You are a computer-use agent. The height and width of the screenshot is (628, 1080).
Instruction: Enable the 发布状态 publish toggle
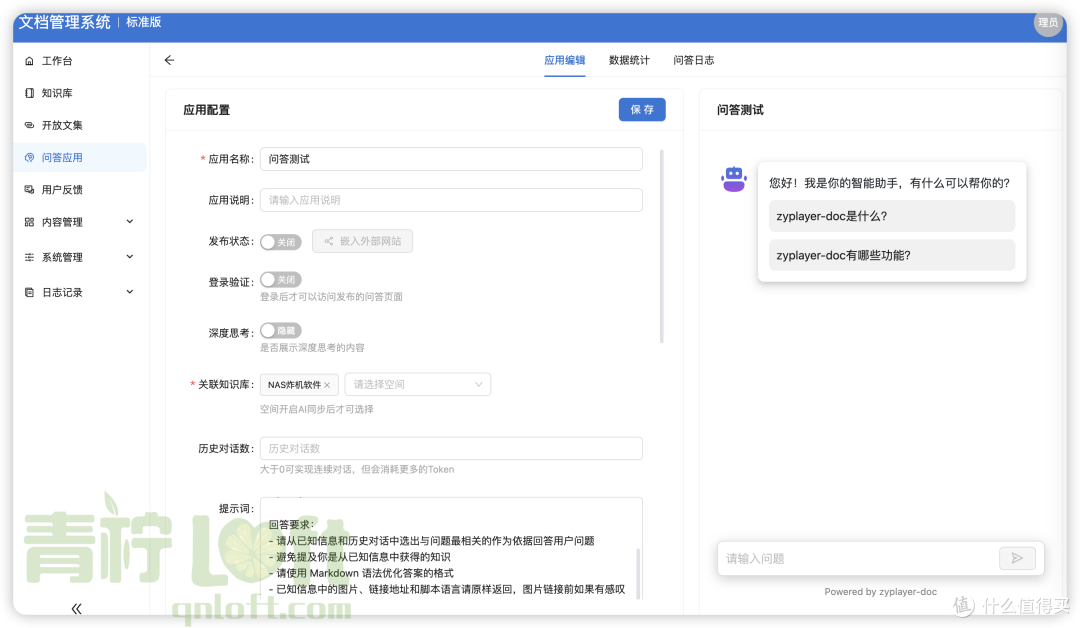click(280, 241)
